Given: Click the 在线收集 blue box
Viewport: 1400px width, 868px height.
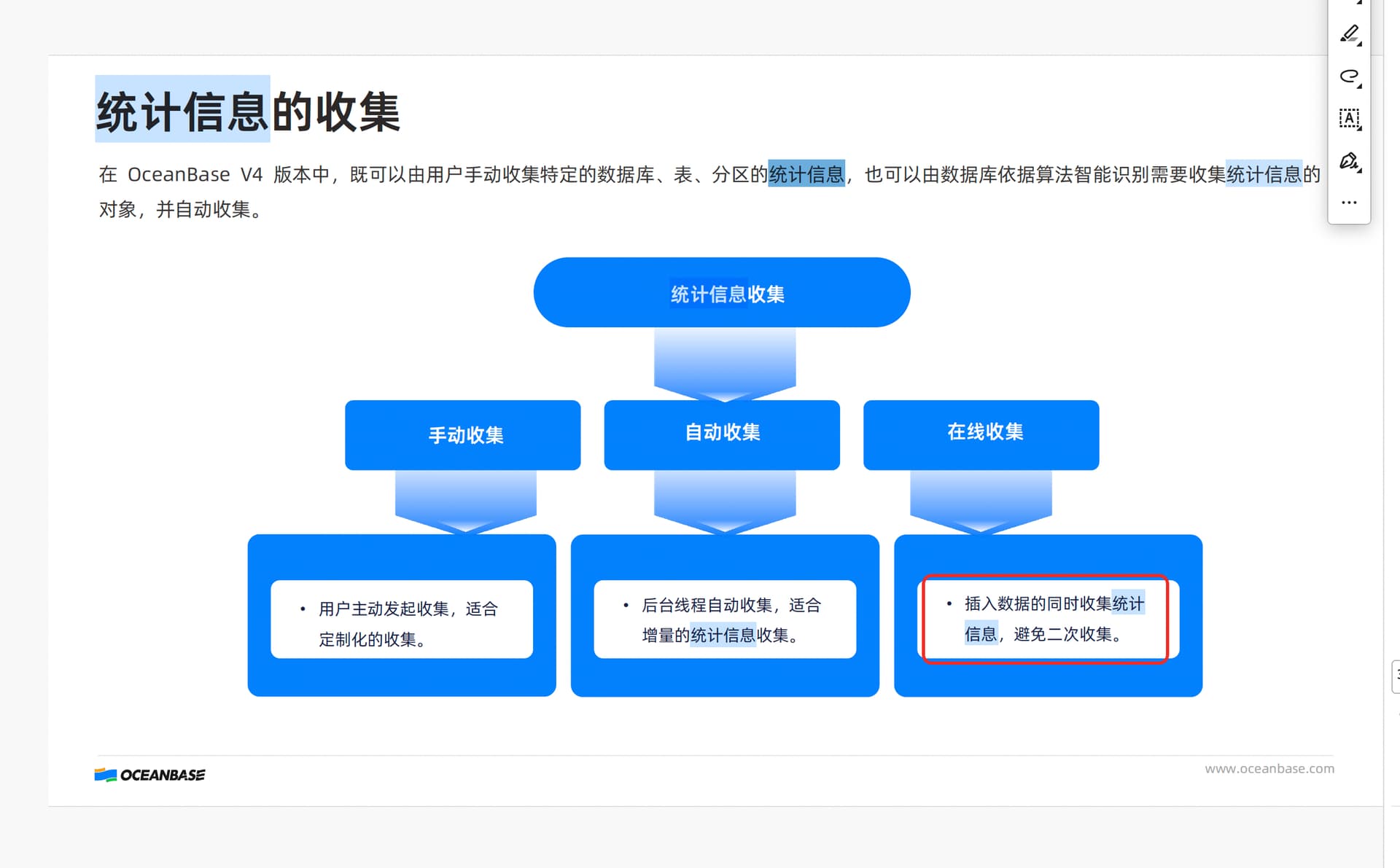Looking at the screenshot, I should (981, 434).
